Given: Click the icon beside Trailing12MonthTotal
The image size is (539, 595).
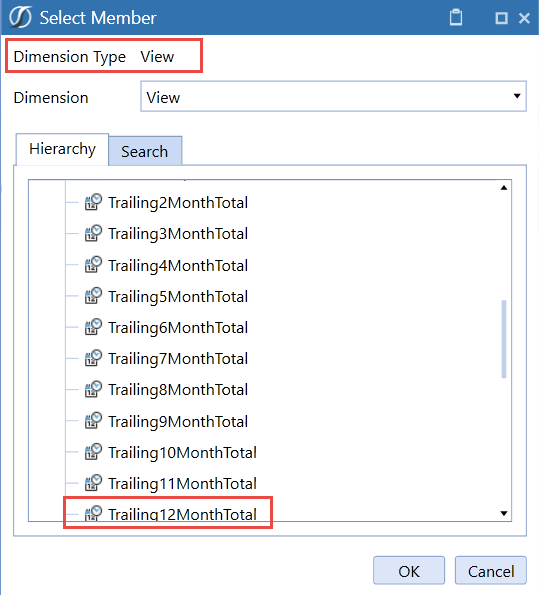Looking at the screenshot, I should coord(93,513).
